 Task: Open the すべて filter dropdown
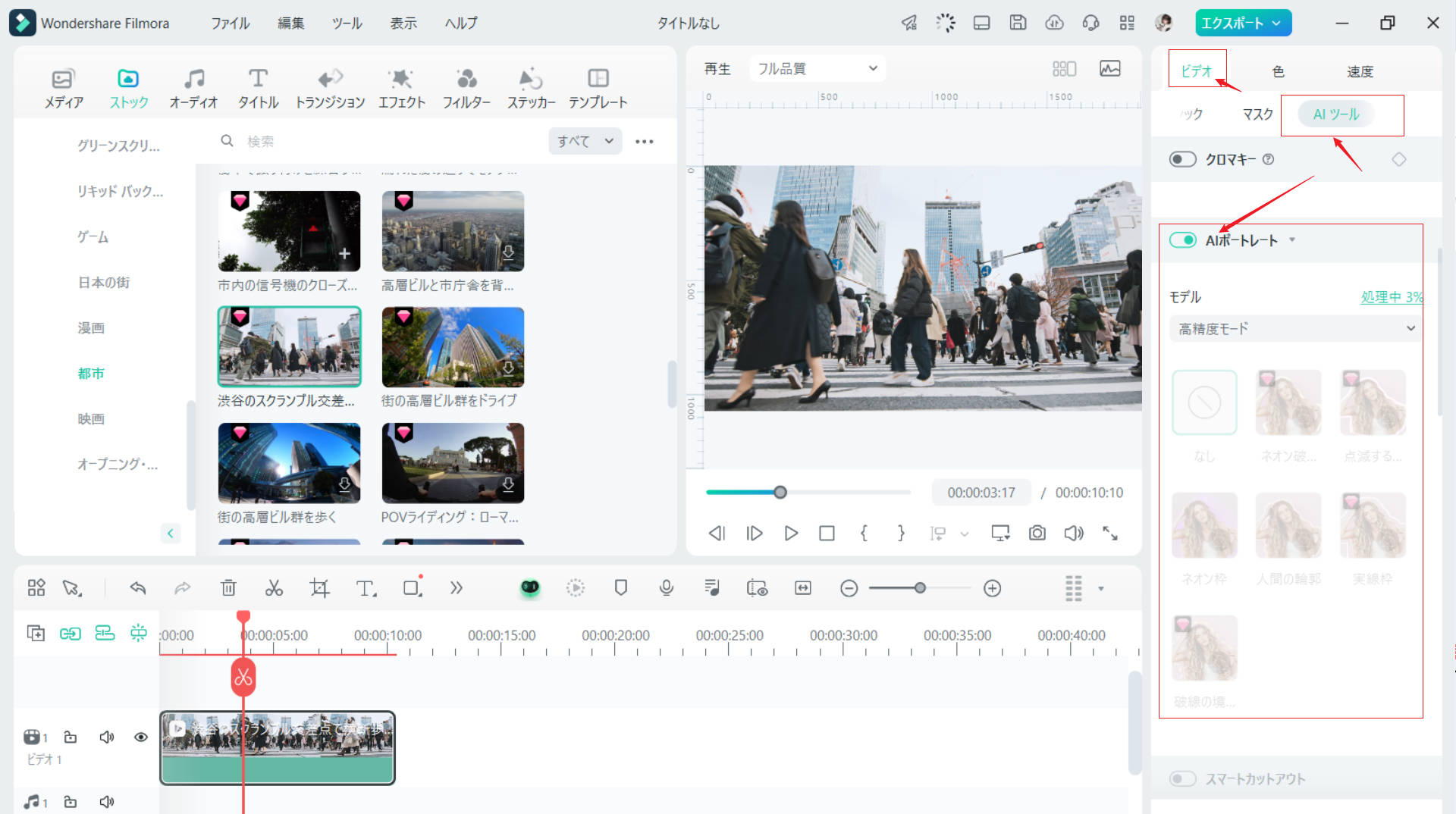coord(585,141)
